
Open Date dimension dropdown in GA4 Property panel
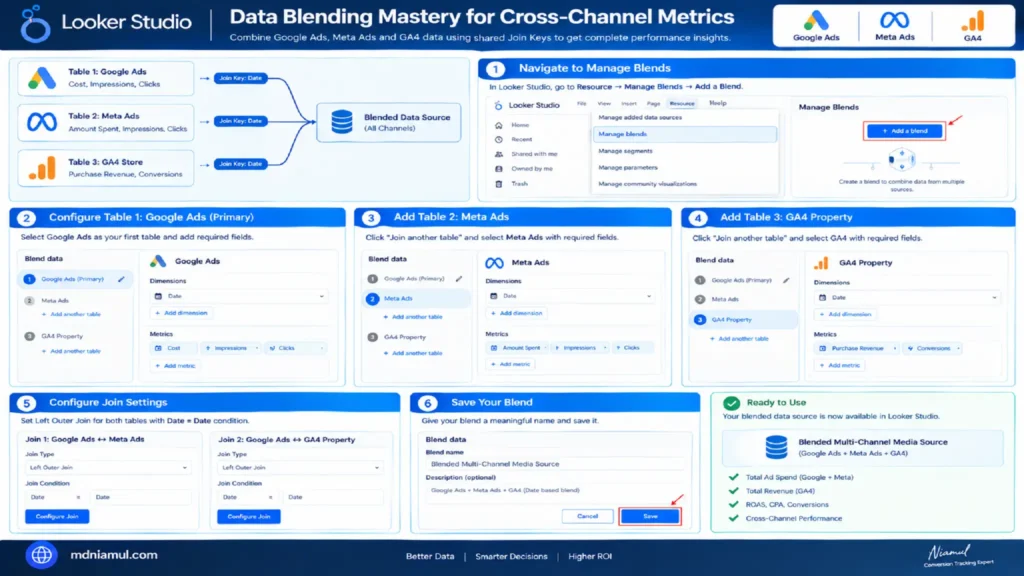pos(907,298)
